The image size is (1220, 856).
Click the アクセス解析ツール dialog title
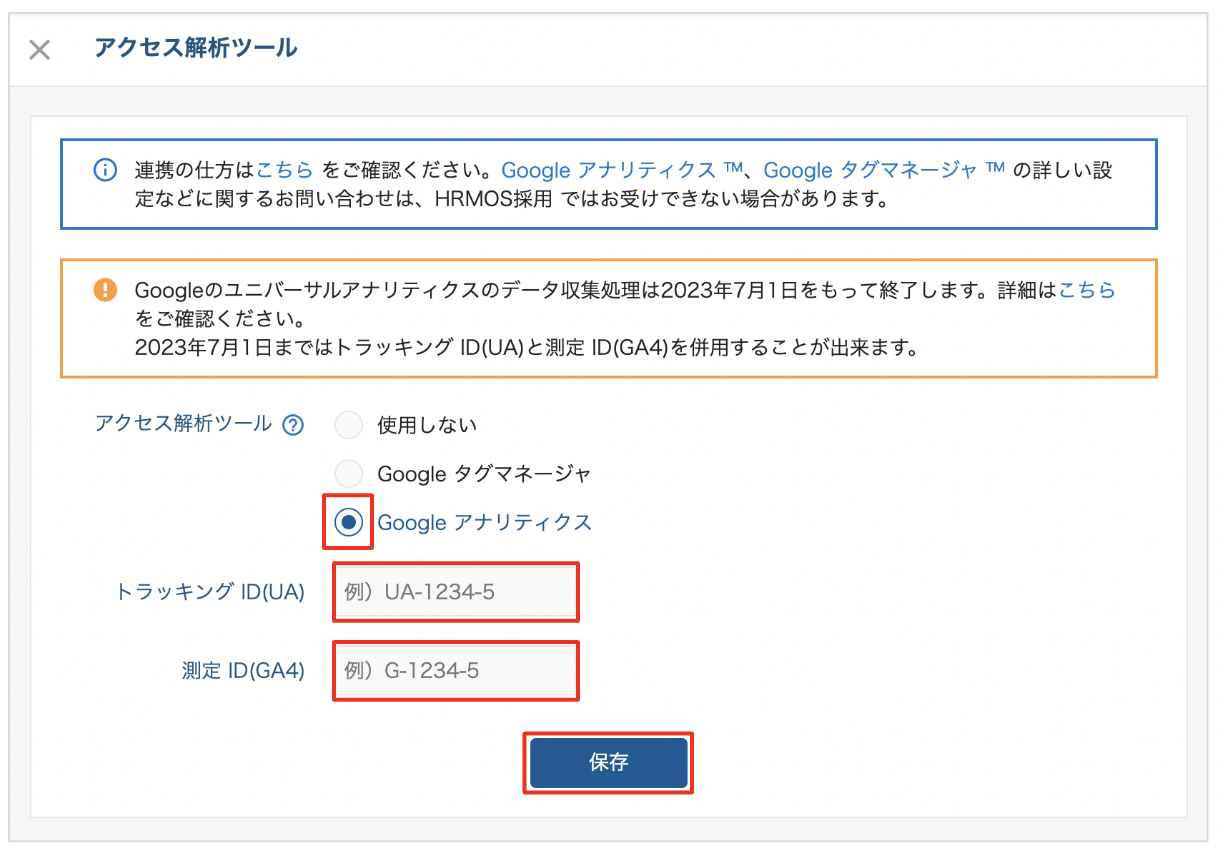[195, 47]
